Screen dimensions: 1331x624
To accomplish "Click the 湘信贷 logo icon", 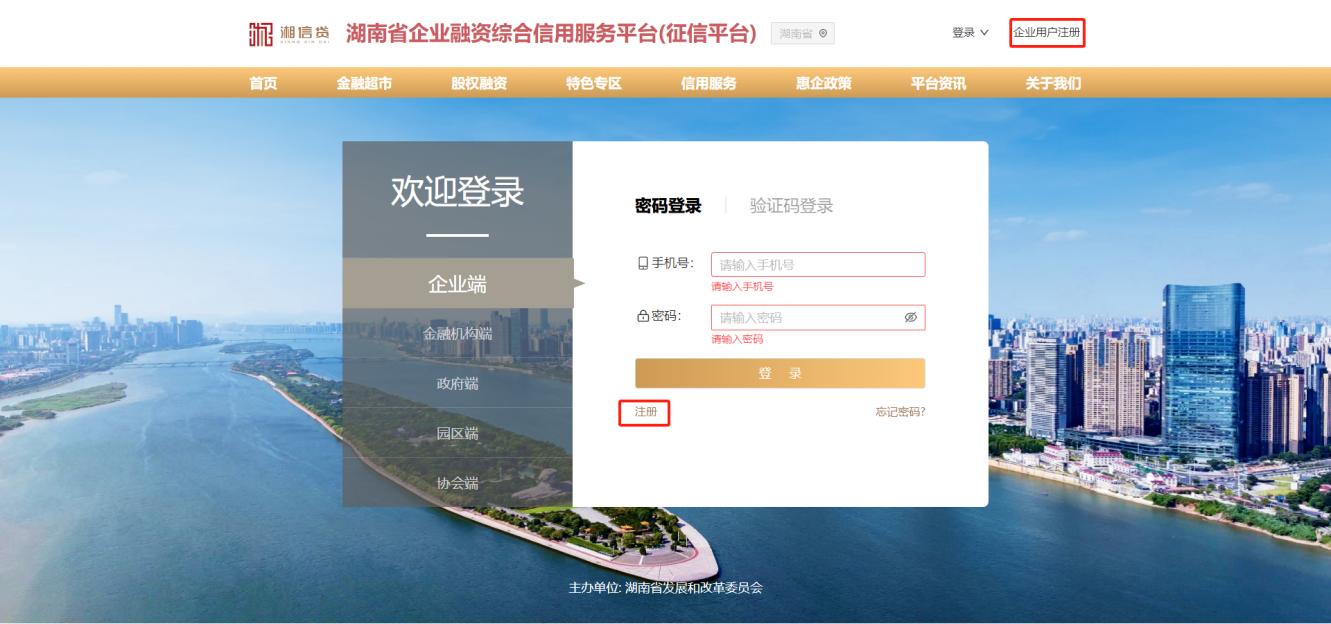I will click(261, 33).
